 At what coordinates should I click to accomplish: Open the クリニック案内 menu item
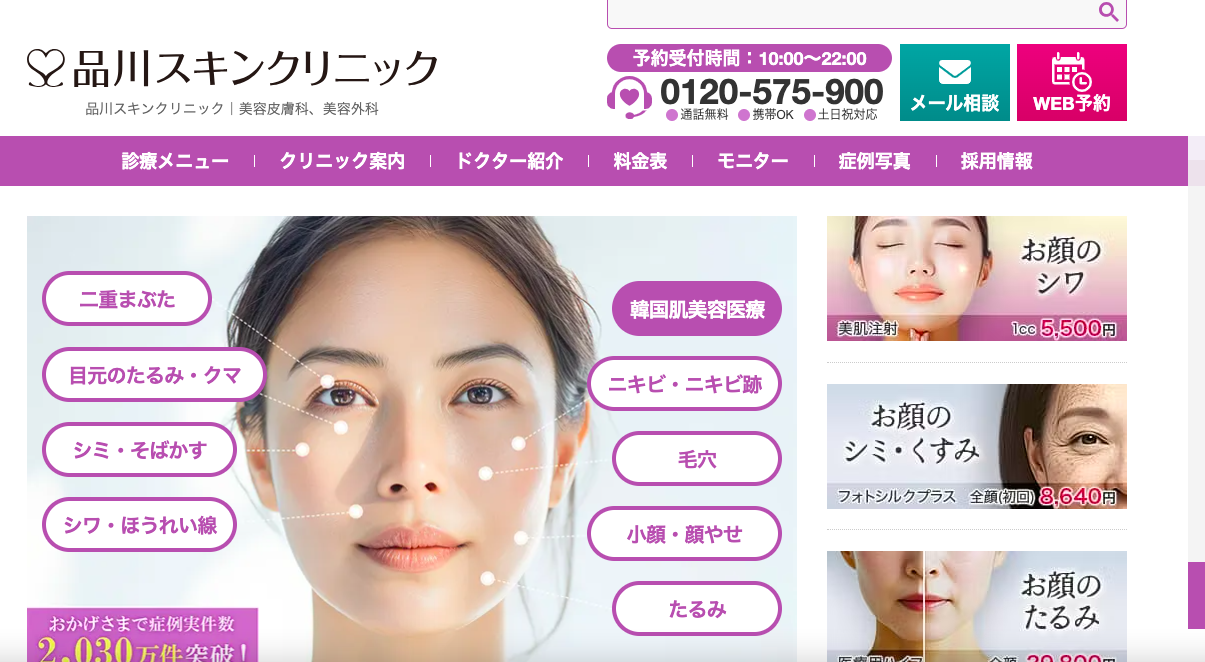click(x=342, y=161)
